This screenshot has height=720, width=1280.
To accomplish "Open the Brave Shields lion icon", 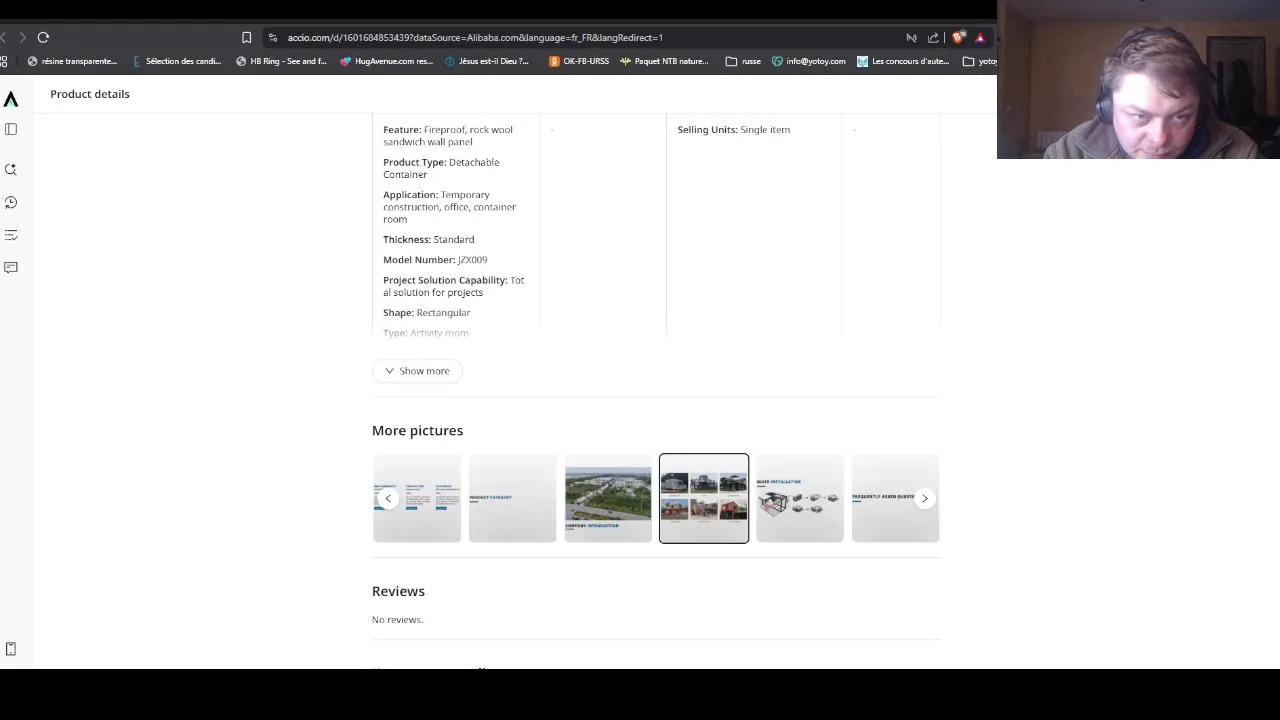I will click(x=959, y=37).
